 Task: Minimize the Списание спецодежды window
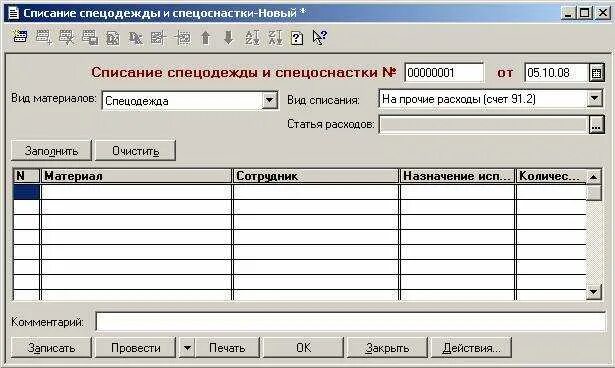click(x=568, y=13)
